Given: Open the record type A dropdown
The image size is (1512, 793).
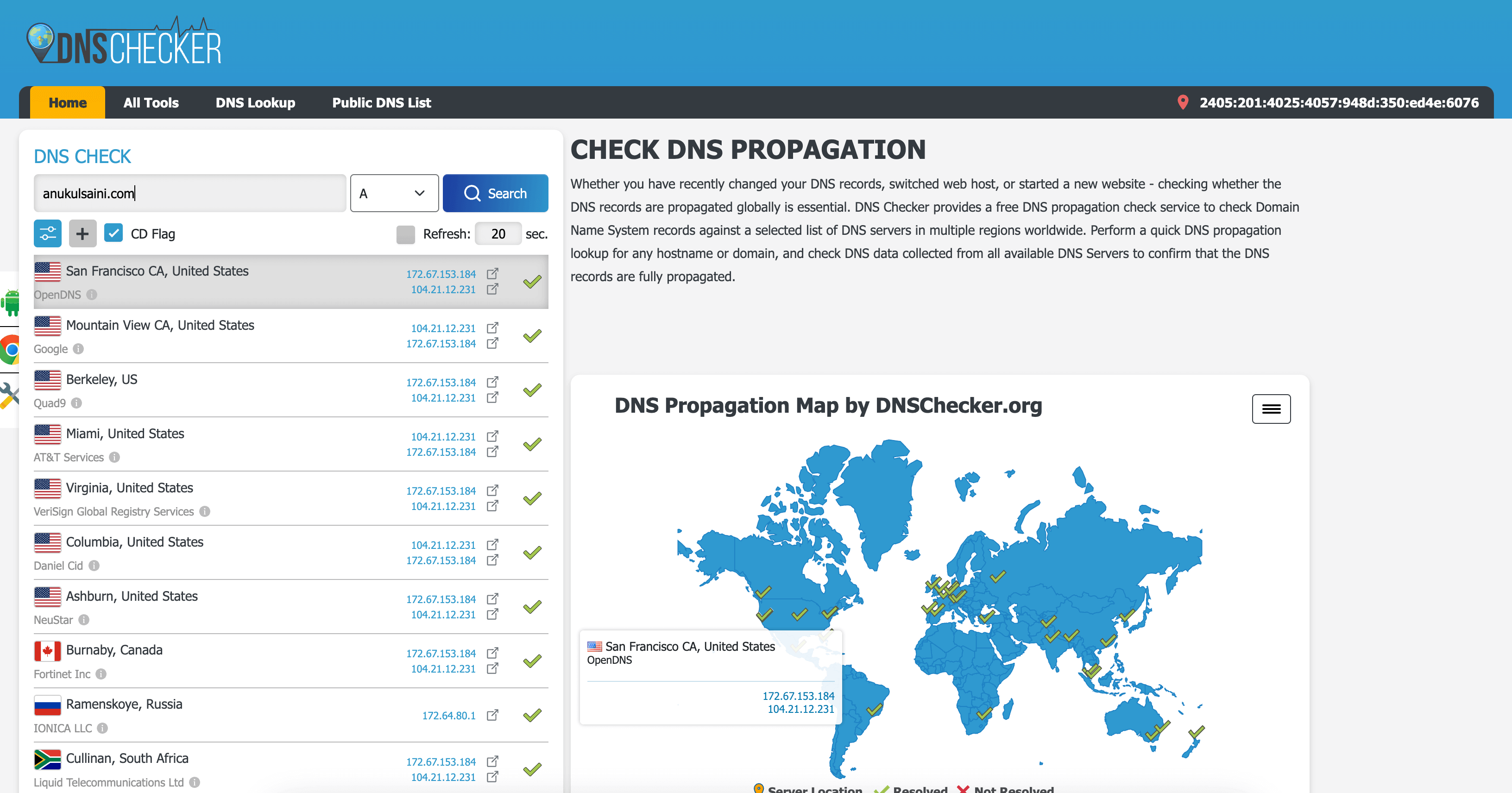Looking at the screenshot, I should (394, 193).
